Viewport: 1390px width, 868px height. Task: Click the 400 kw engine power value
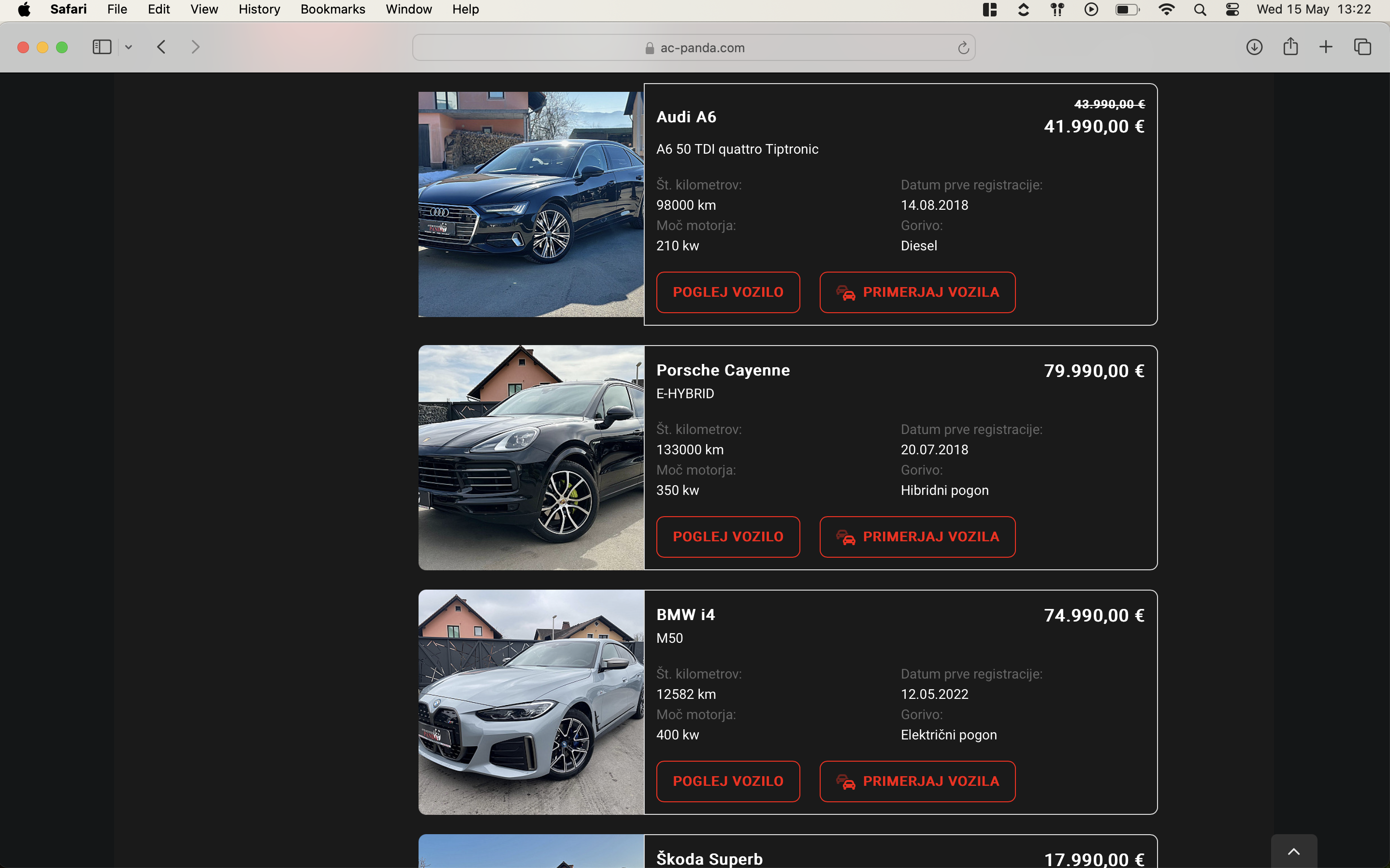tap(678, 735)
